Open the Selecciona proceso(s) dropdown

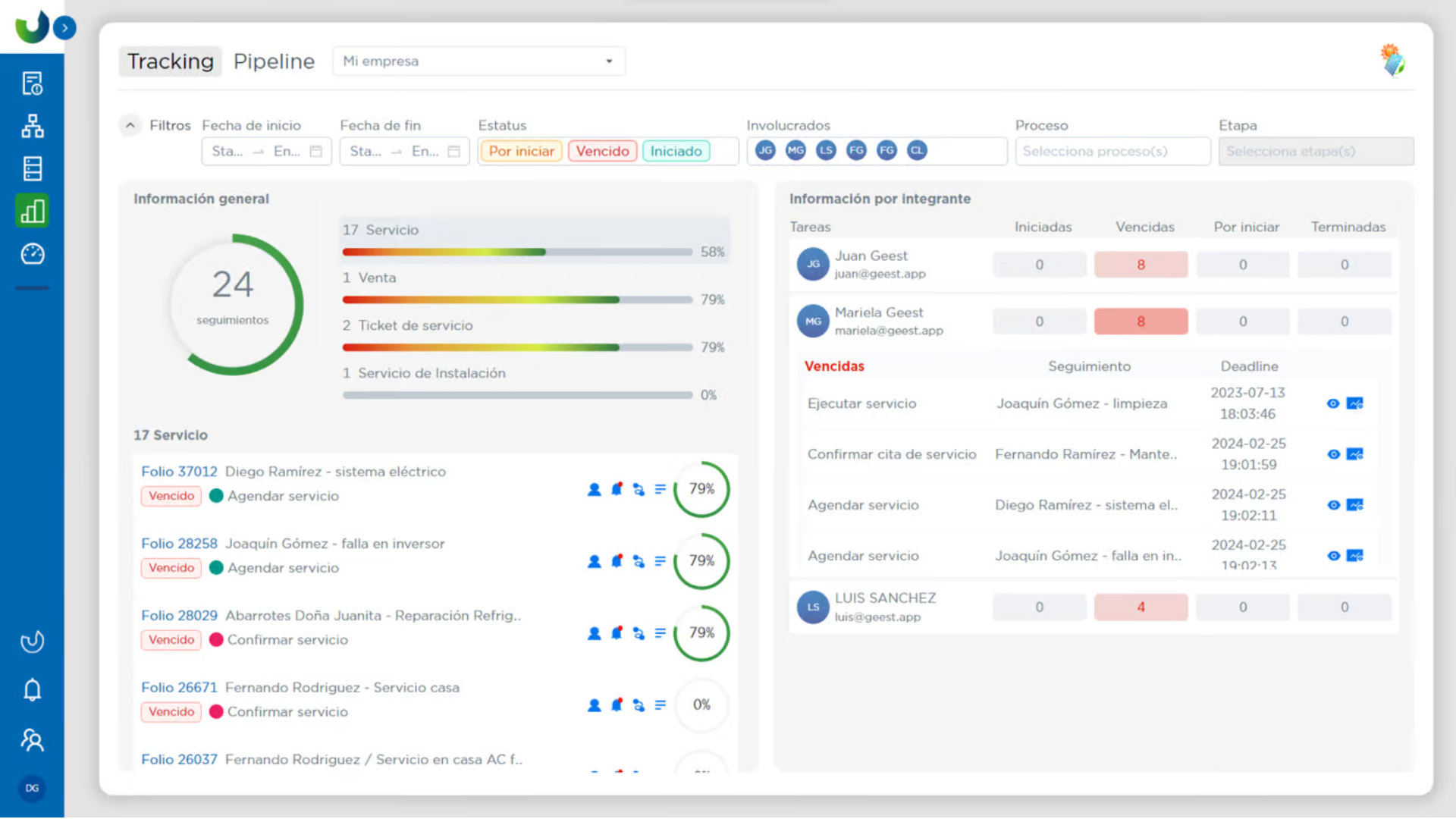(x=1112, y=151)
